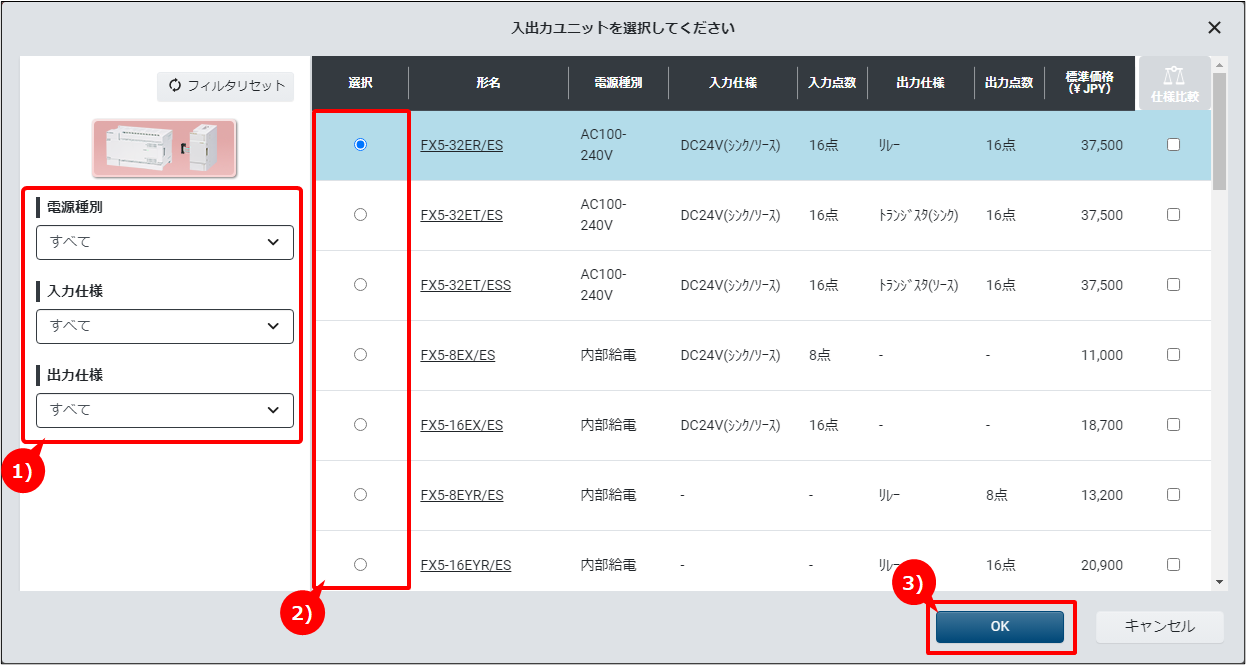Screen dimensions: 1246x665
Task: Click the 20,900 price cell
Action: pyautogui.click(x=1102, y=565)
